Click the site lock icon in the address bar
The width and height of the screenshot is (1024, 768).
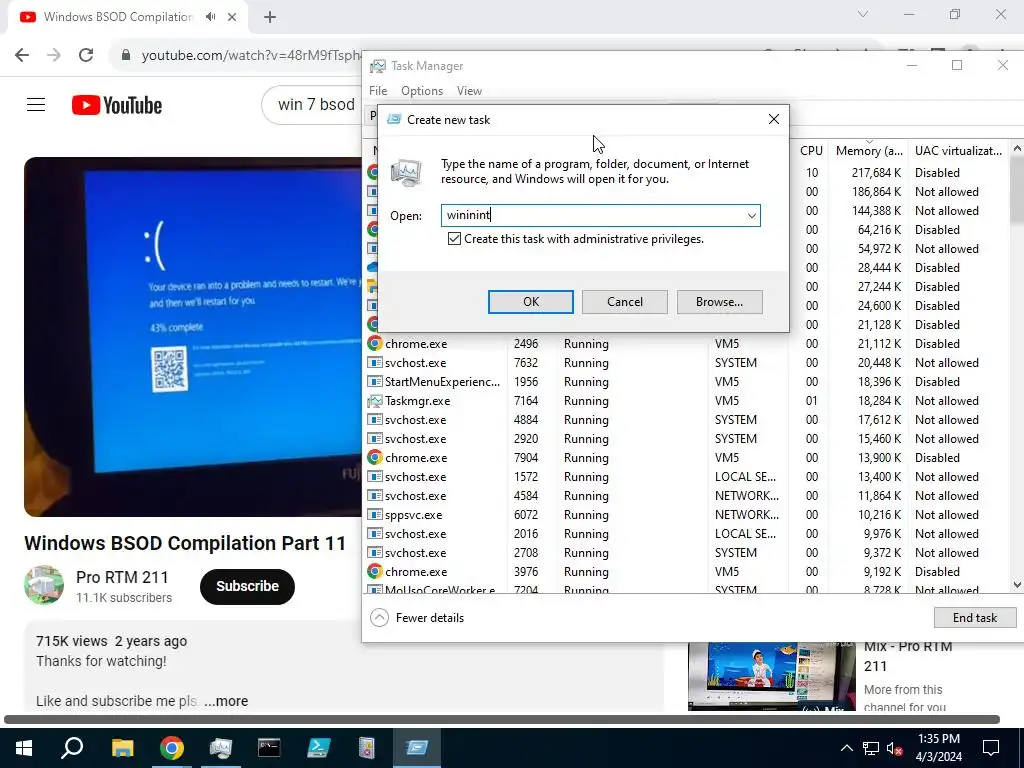(x=126, y=55)
